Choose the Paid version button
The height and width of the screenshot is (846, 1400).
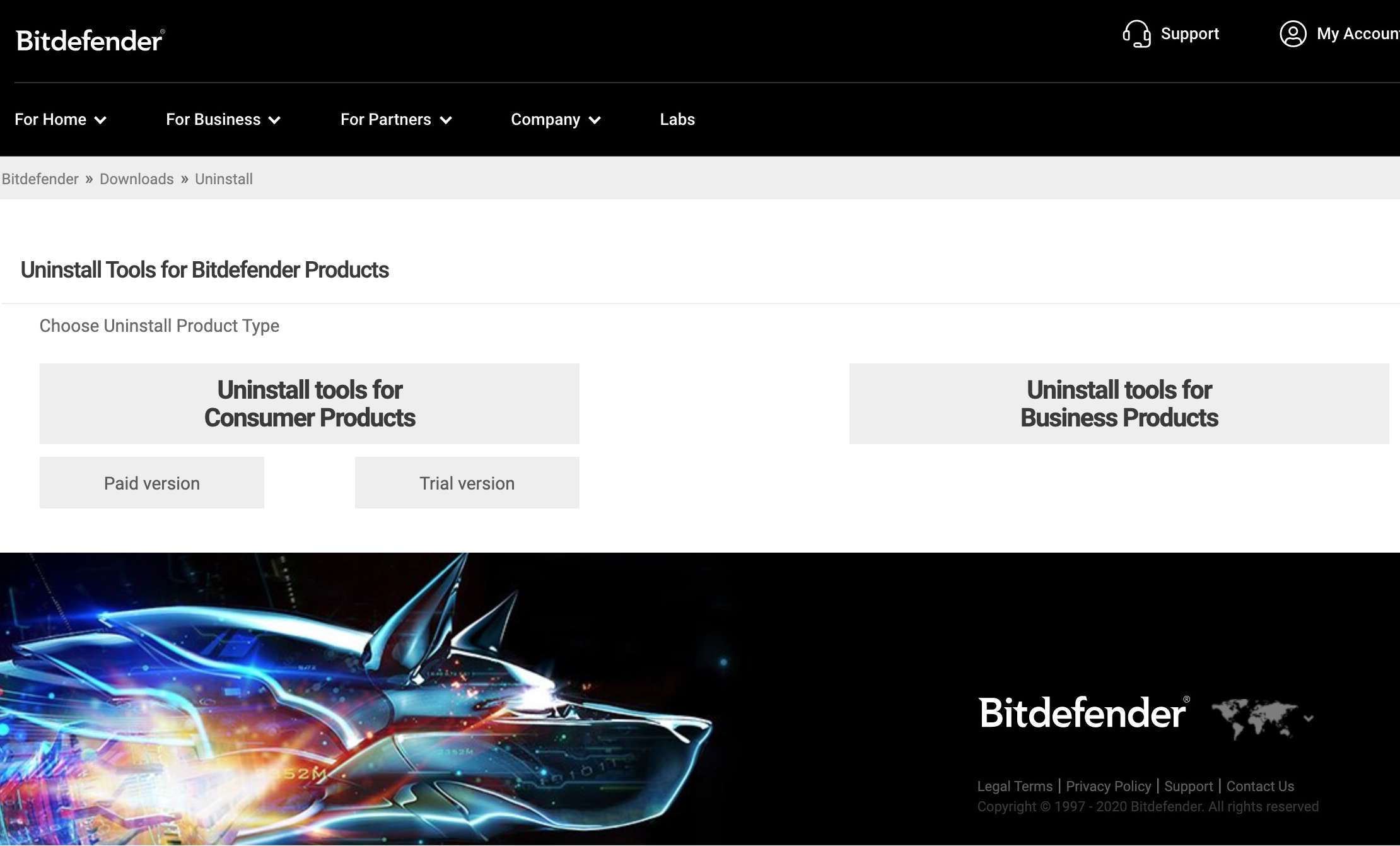click(152, 483)
